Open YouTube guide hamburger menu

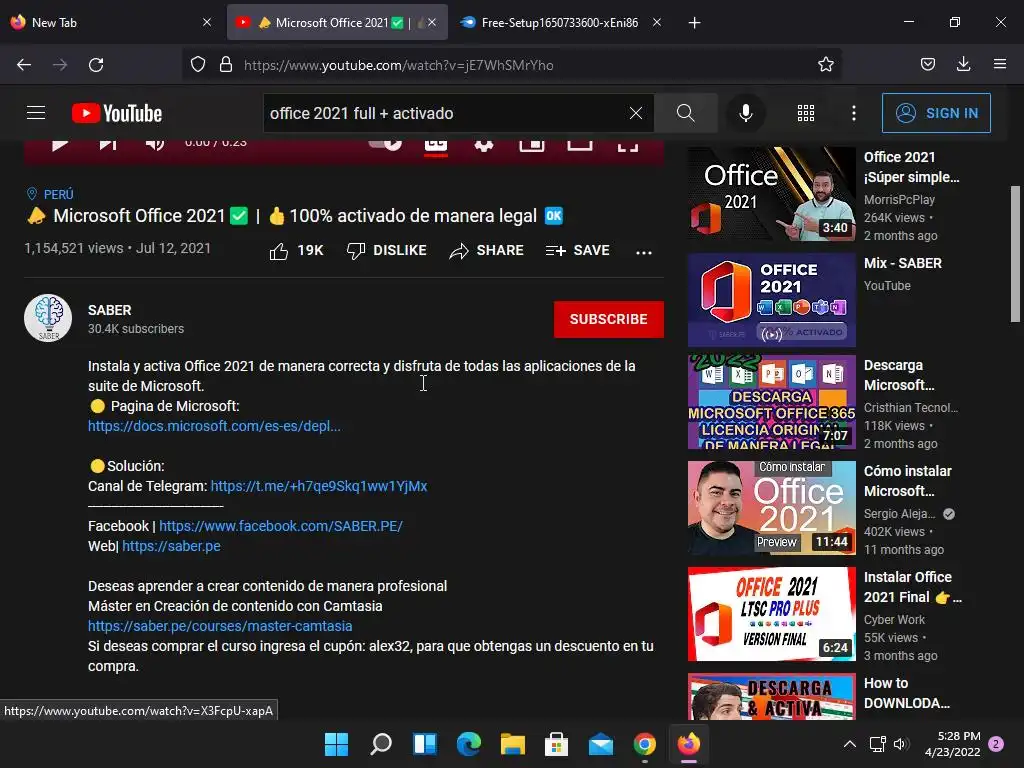click(36, 113)
